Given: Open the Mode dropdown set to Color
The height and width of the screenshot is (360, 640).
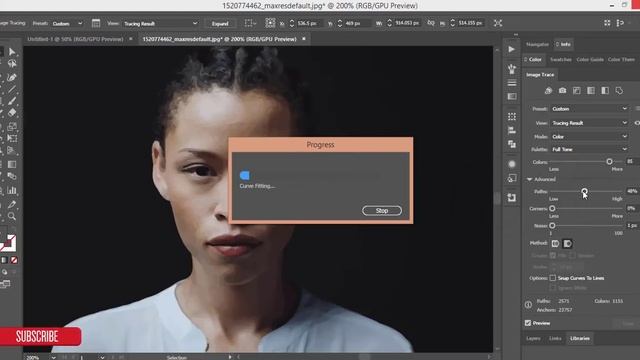Looking at the screenshot, I should [589, 136].
